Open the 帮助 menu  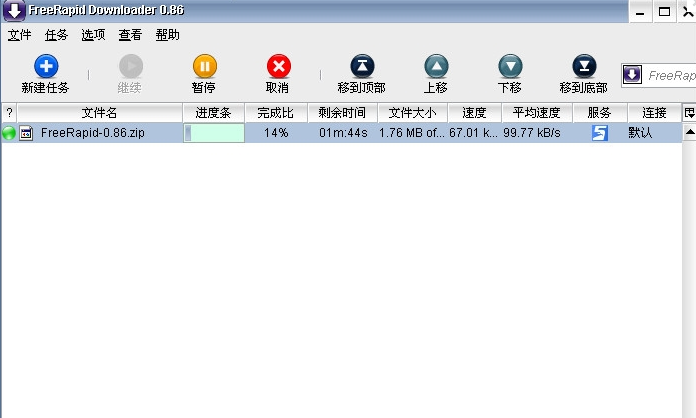pos(167,35)
